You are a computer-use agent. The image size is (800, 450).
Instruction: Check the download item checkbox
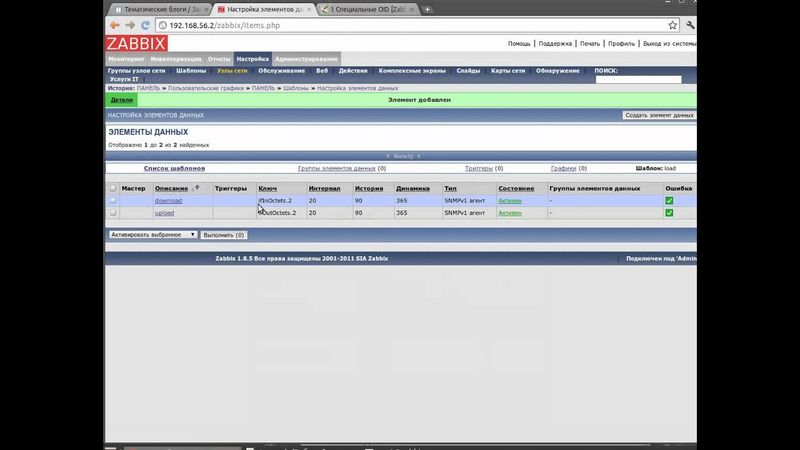tap(113, 201)
